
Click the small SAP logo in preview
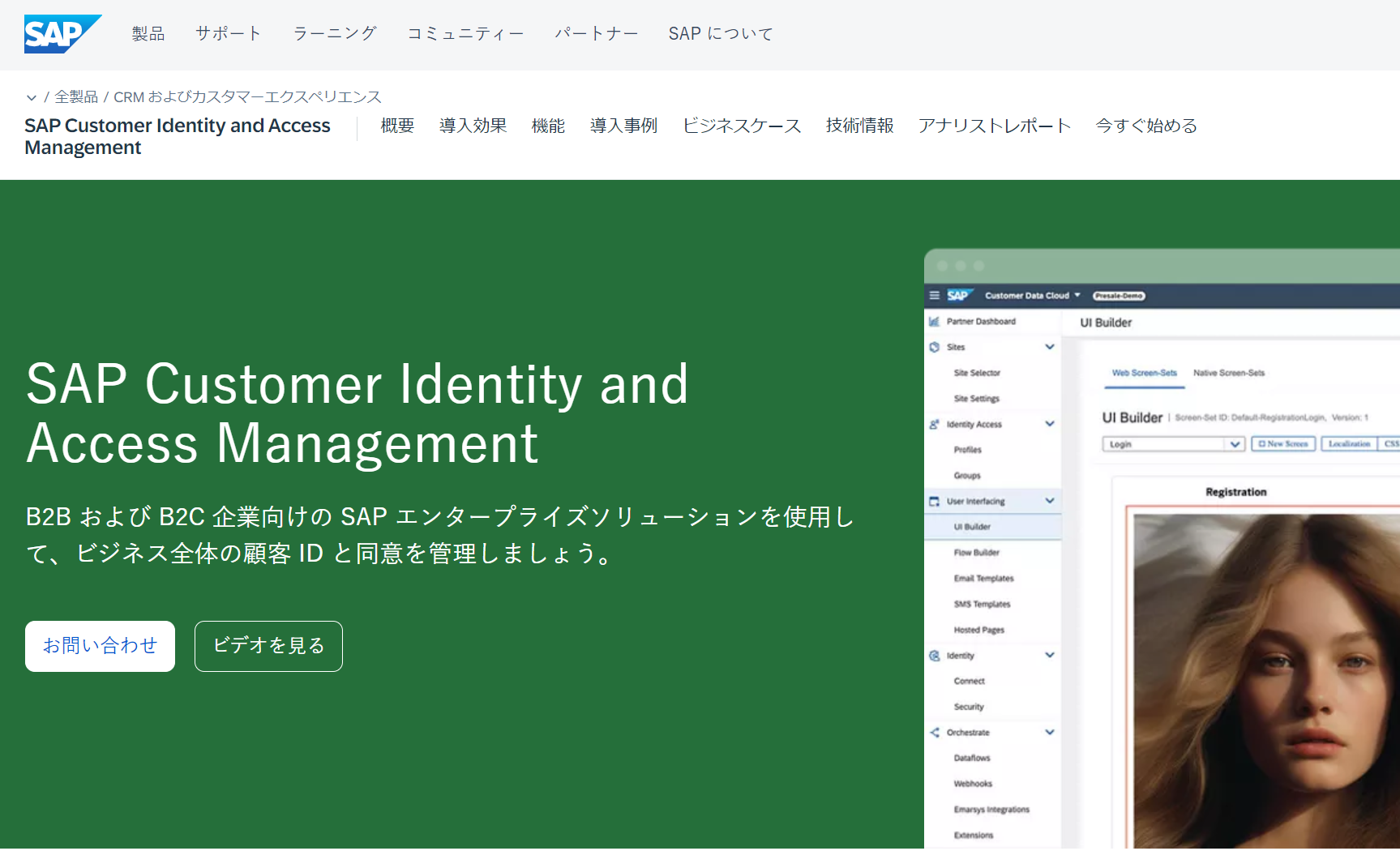958,296
